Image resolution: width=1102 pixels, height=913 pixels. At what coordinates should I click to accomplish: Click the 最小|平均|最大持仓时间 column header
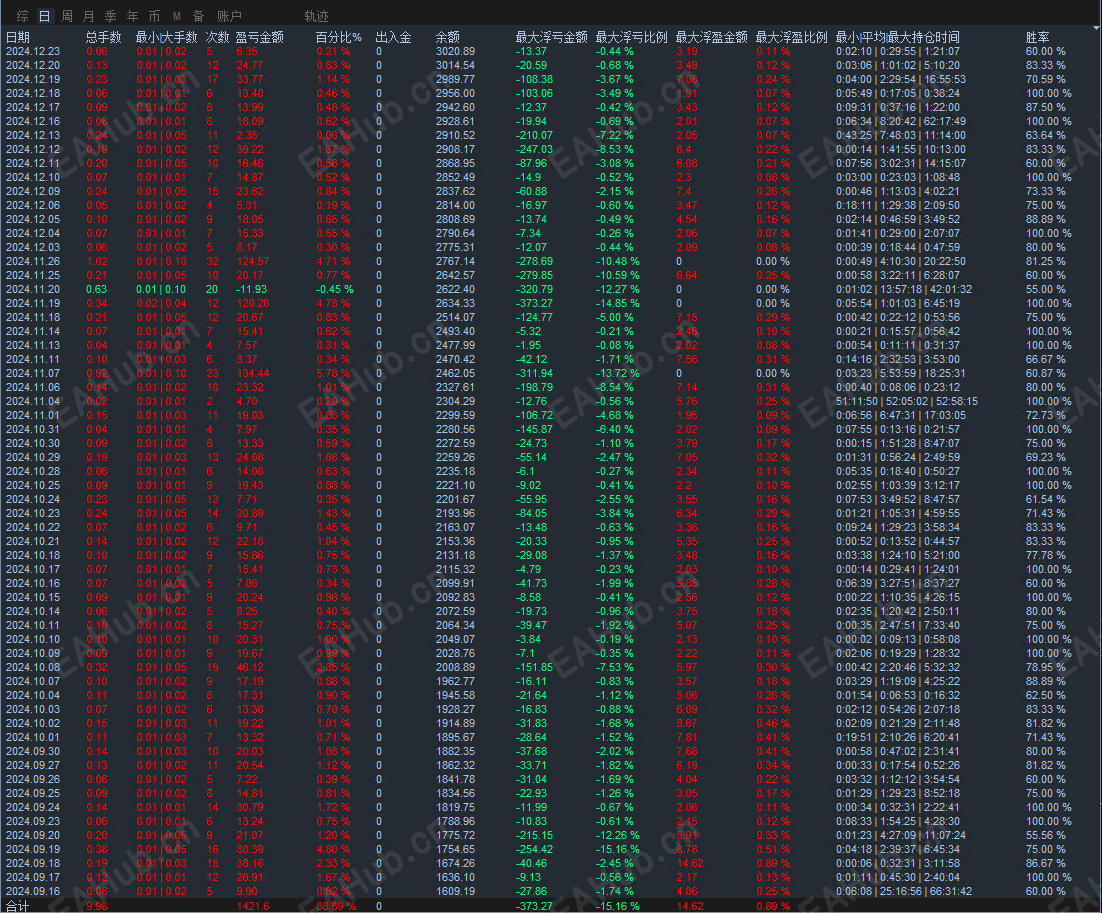[897, 37]
